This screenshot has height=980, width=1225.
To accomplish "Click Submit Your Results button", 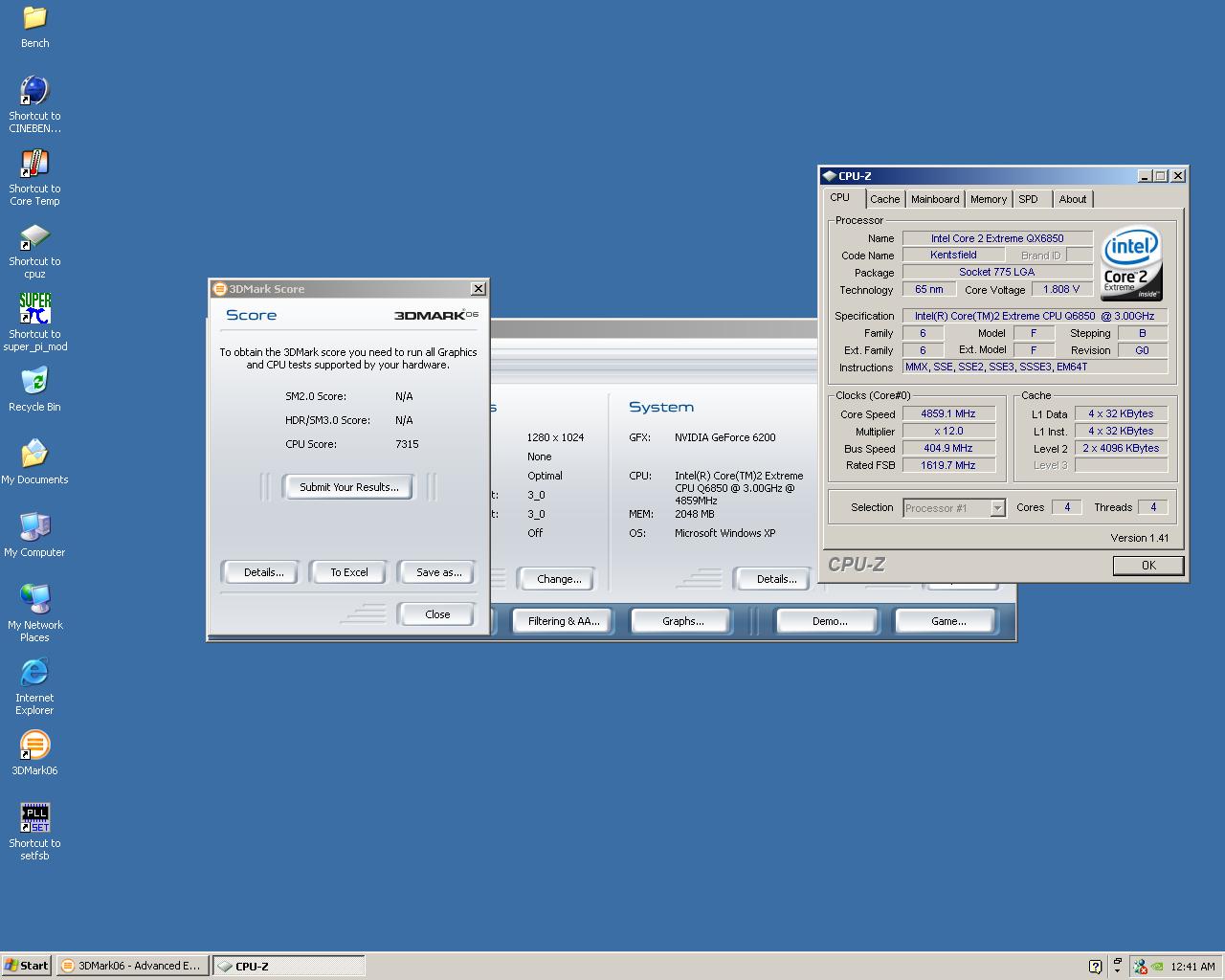I will point(349,487).
